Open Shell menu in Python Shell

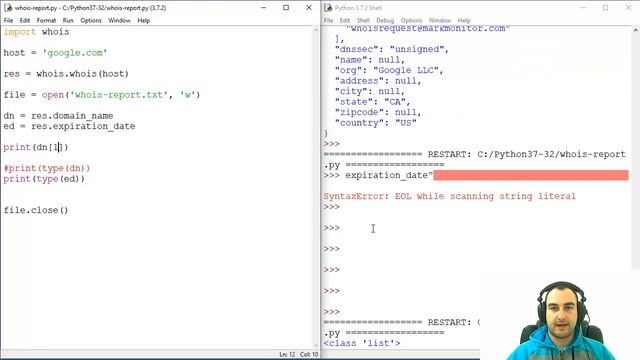coord(363,20)
